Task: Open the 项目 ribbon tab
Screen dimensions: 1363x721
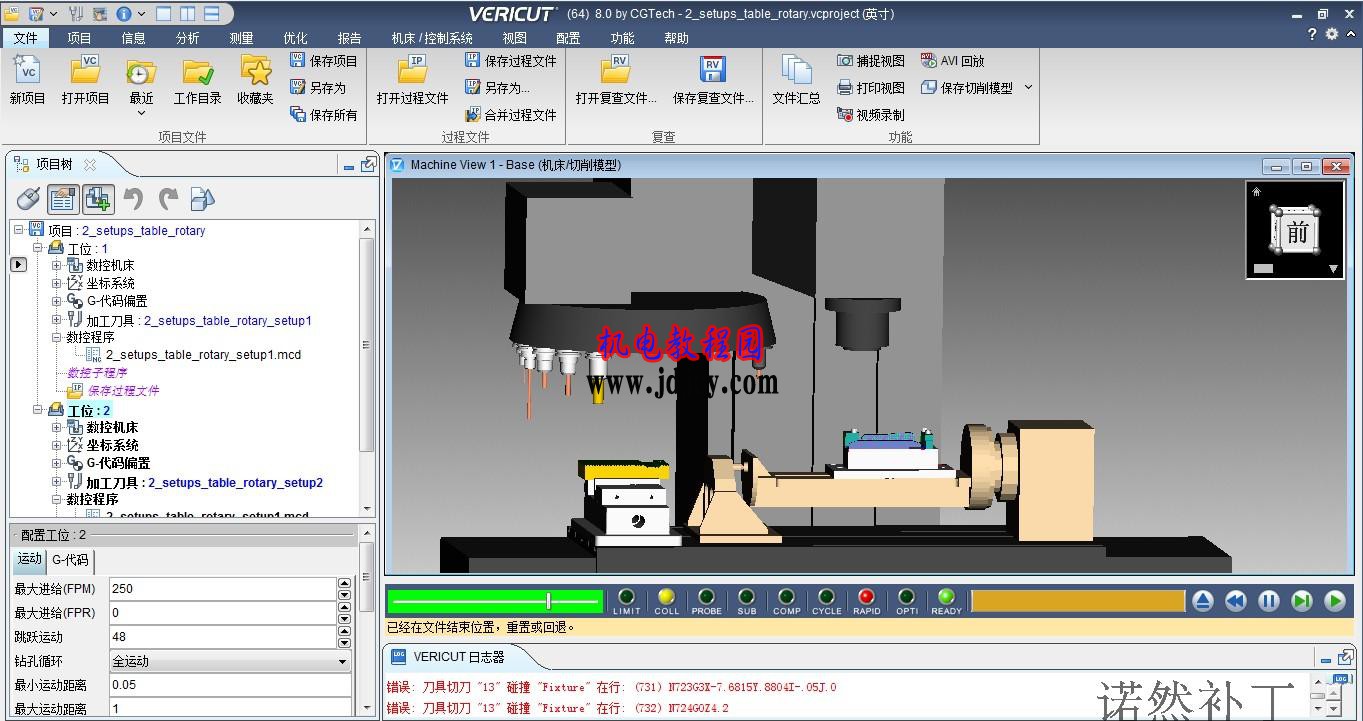Action: tap(80, 38)
